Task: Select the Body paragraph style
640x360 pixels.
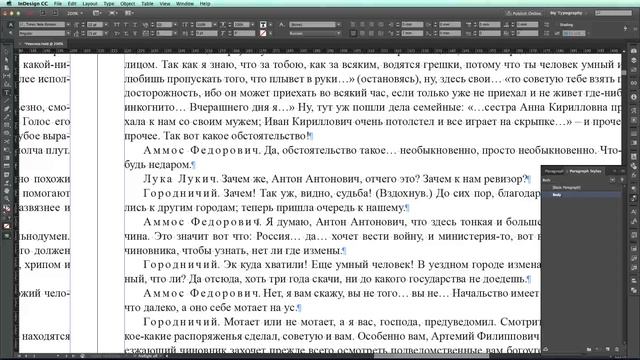Action: point(582,195)
